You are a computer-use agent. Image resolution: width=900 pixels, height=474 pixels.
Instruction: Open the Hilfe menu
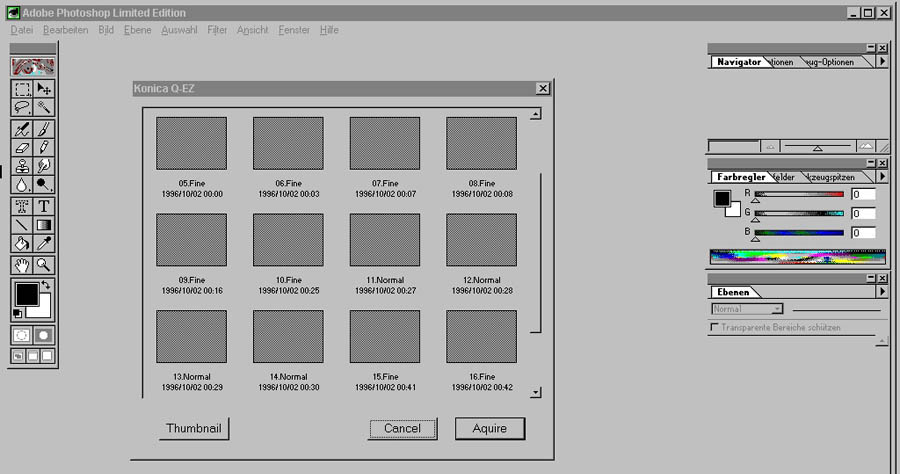coord(329,30)
